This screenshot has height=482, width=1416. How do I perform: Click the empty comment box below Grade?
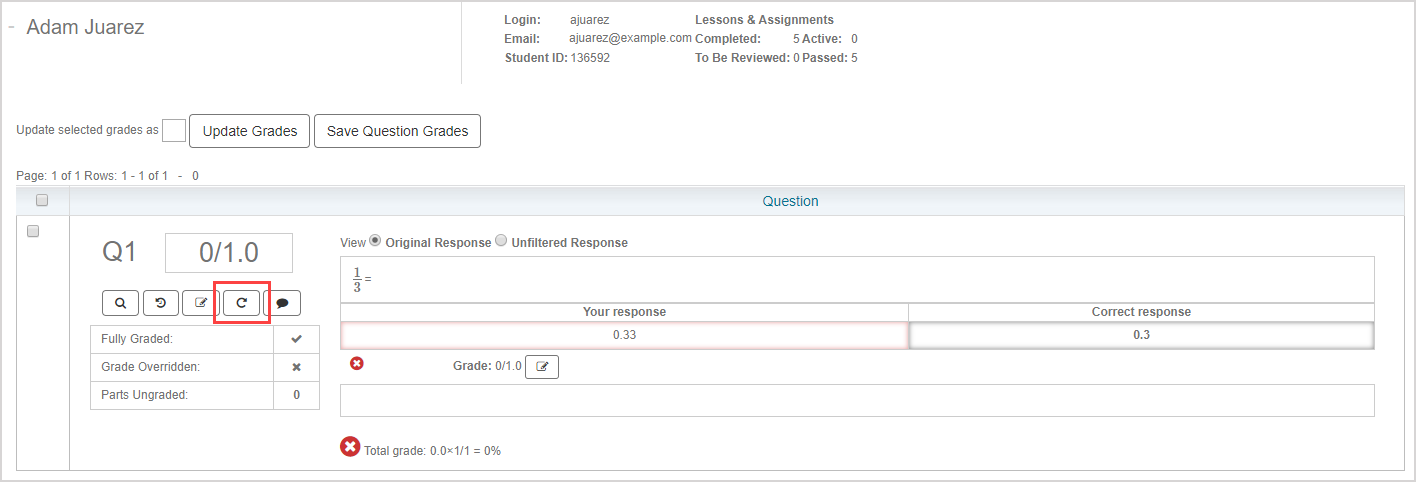(x=857, y=400)
